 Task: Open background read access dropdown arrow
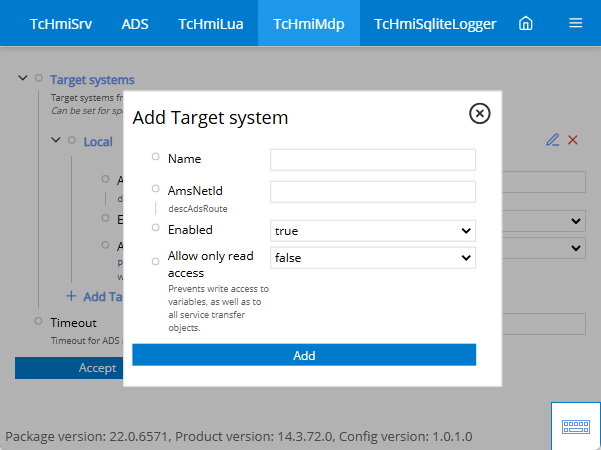coord(575,248)
